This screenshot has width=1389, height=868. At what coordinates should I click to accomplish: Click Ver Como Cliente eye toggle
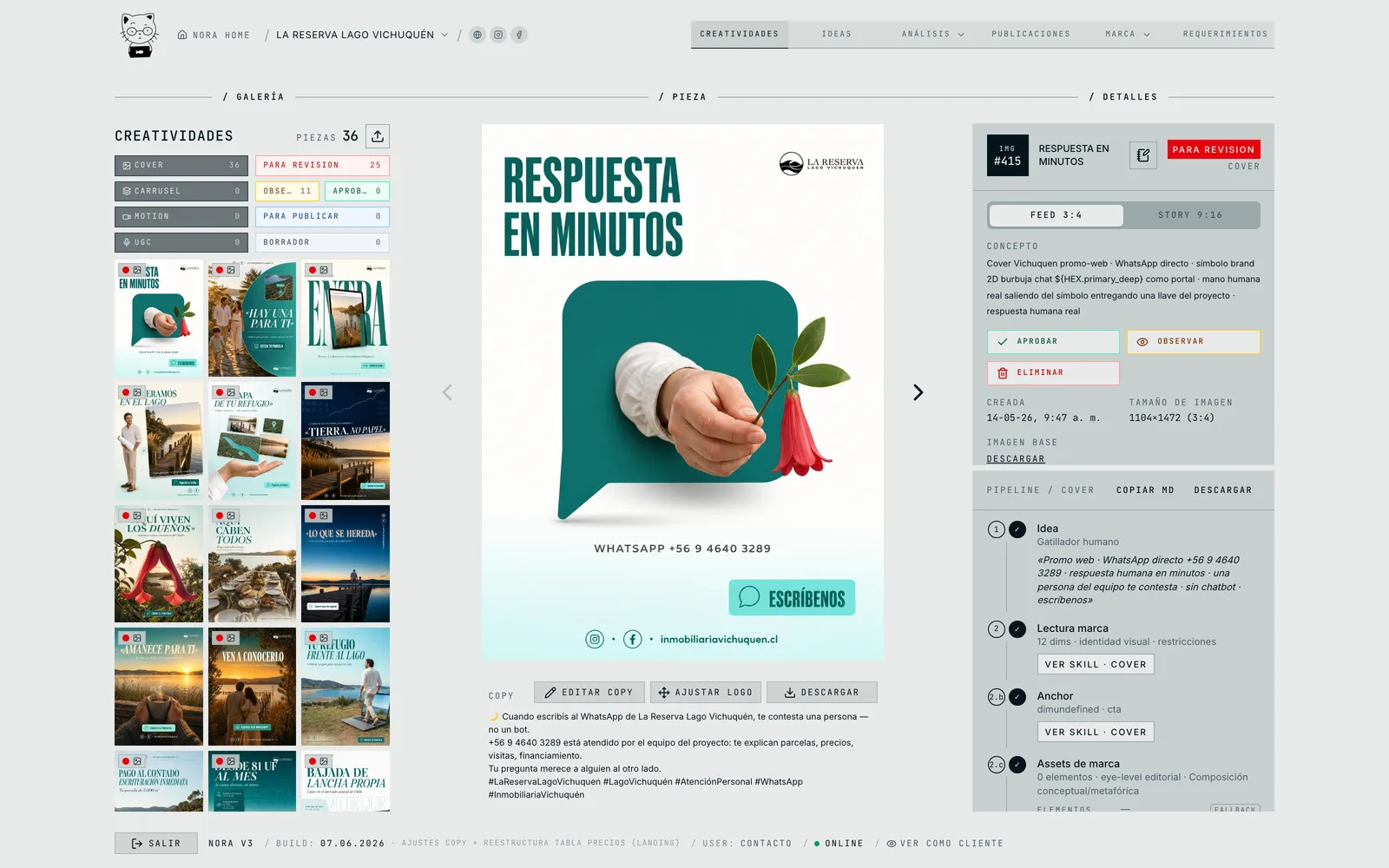tap(945, 844)
